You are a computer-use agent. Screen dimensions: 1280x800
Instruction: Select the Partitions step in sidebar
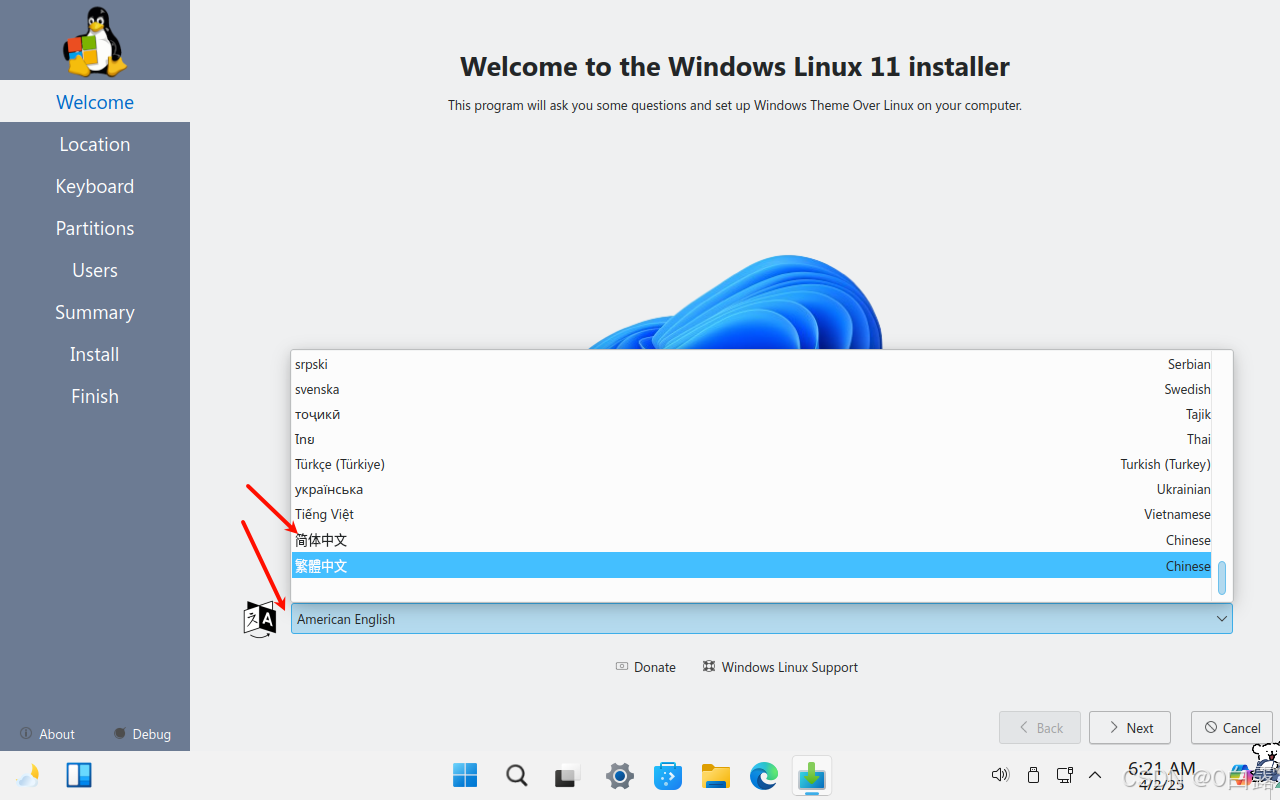[95, 228]
